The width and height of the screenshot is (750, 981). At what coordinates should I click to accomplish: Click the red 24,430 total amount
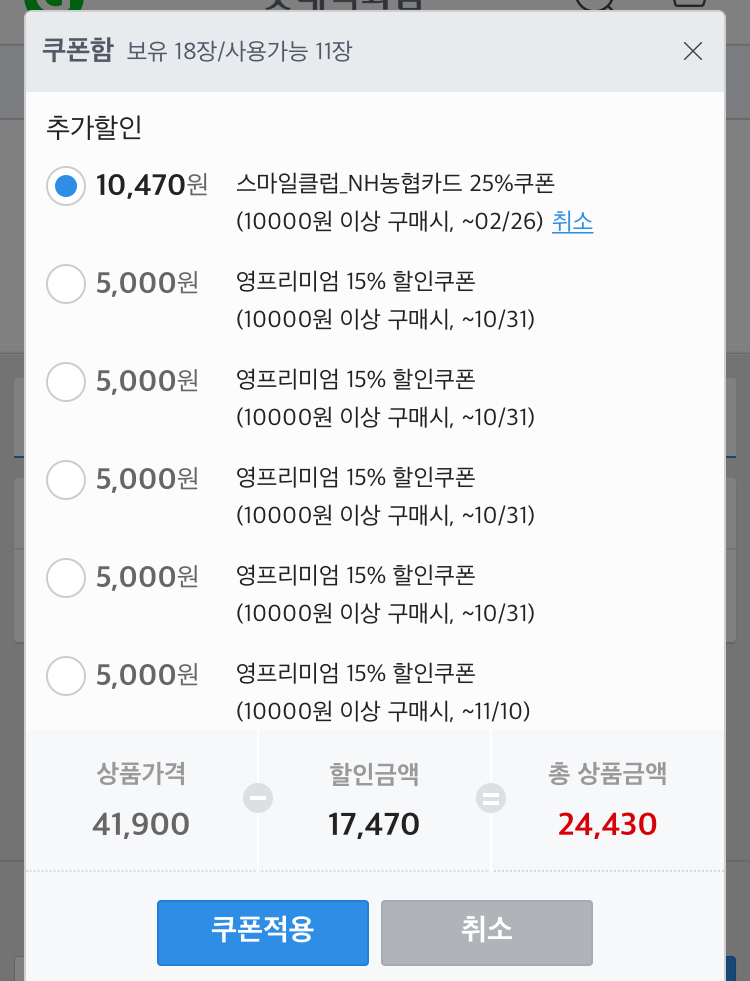click(607, 824)
